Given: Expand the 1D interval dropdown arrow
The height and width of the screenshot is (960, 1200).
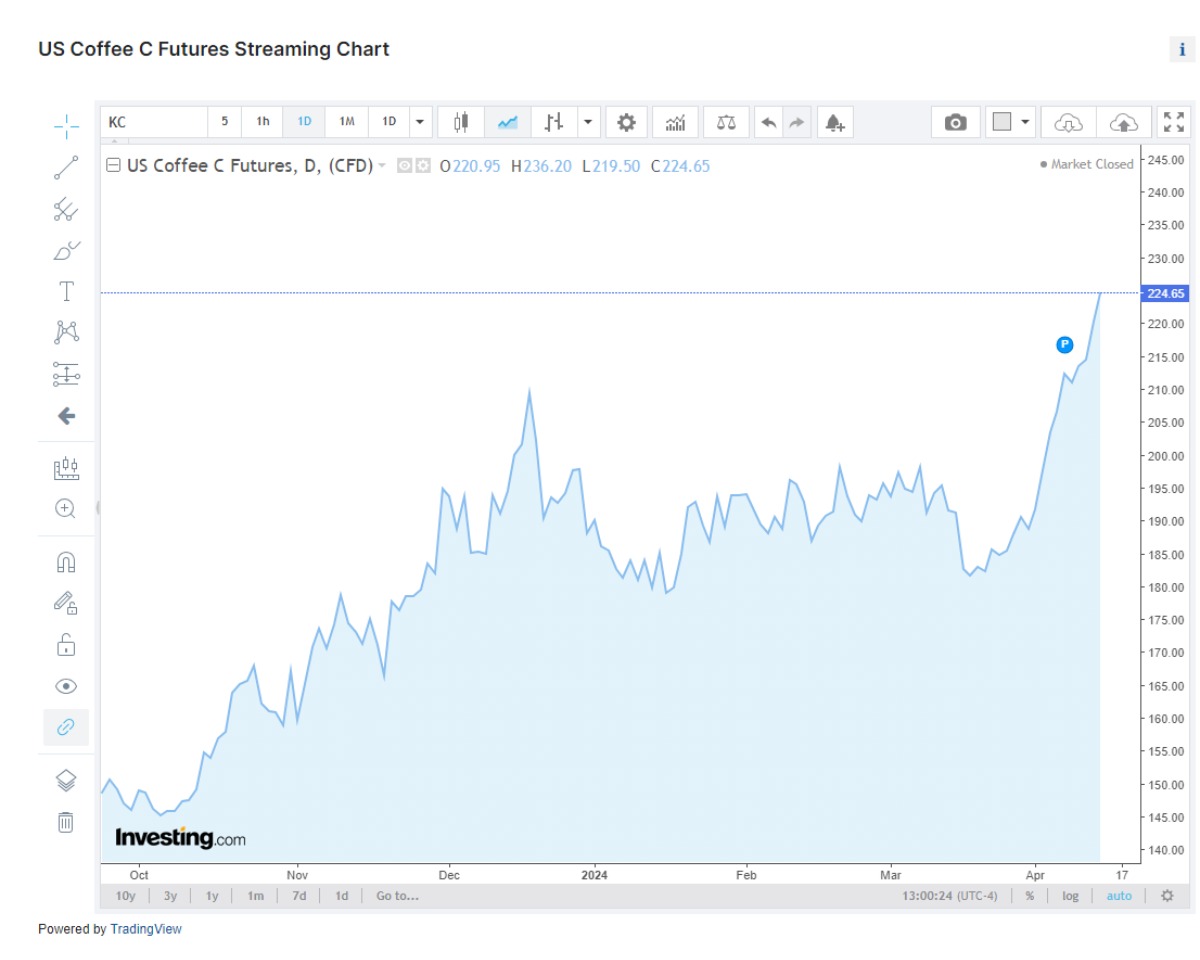Looking at the screenshot, I should (419, 122).
